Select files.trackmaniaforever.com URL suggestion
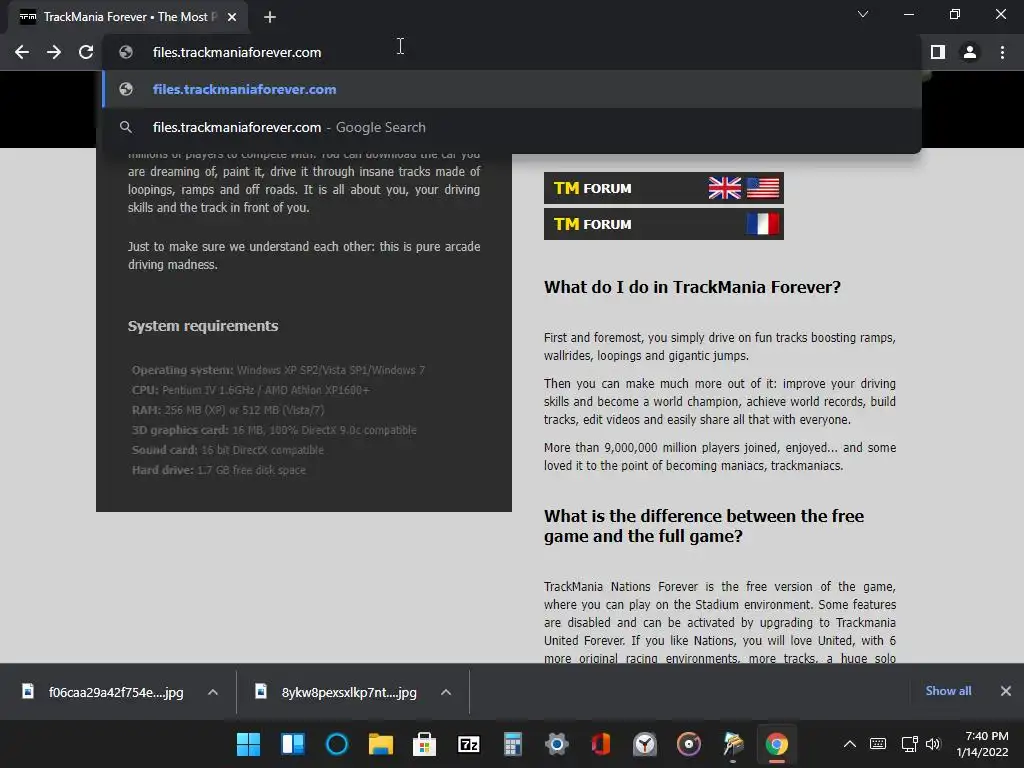 click(512, 89)
